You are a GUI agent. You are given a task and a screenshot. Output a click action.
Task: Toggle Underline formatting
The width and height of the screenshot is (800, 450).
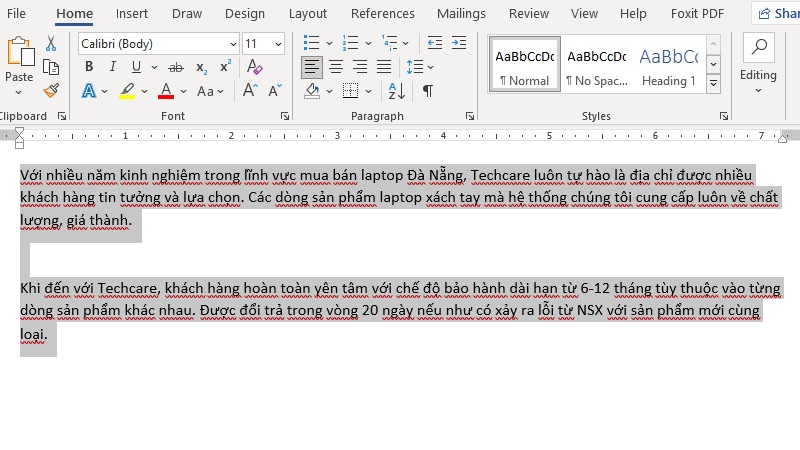[x=136, y=67]
